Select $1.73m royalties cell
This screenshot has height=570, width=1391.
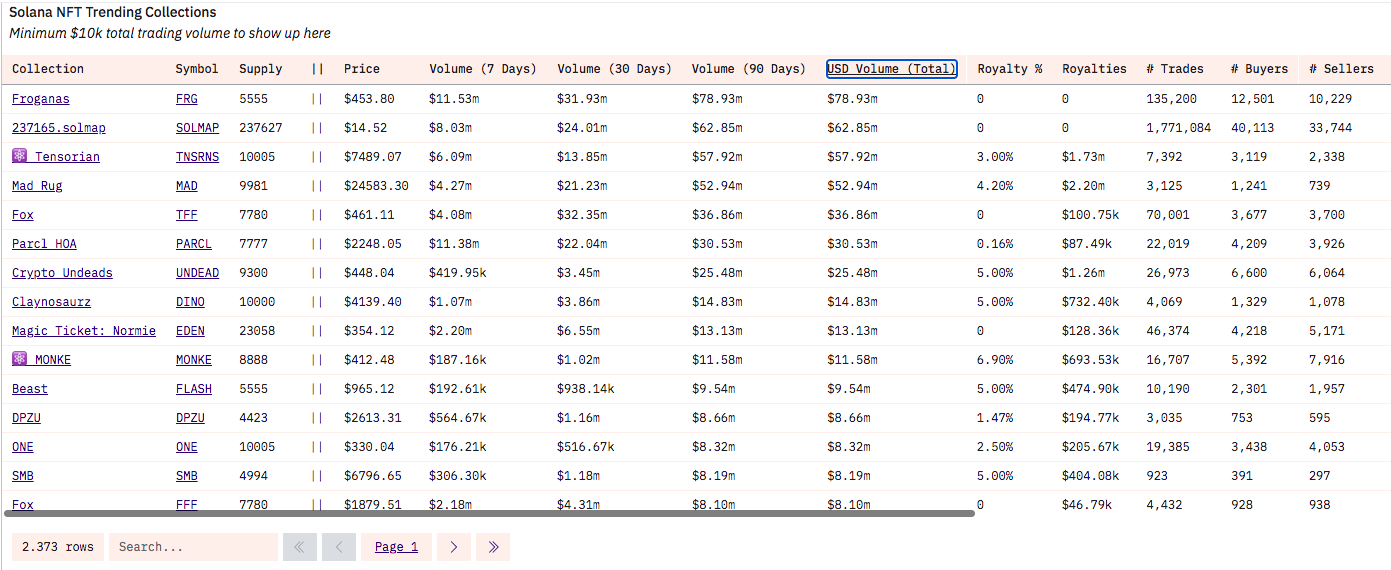pyautogui.click(x=1083, y=157)
